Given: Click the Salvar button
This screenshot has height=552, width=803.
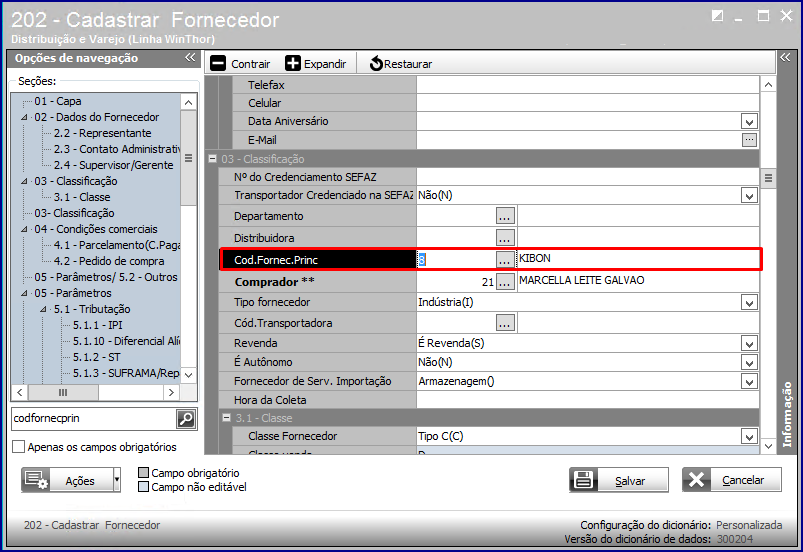Looking at the screenshot, I should pos(619,480).
